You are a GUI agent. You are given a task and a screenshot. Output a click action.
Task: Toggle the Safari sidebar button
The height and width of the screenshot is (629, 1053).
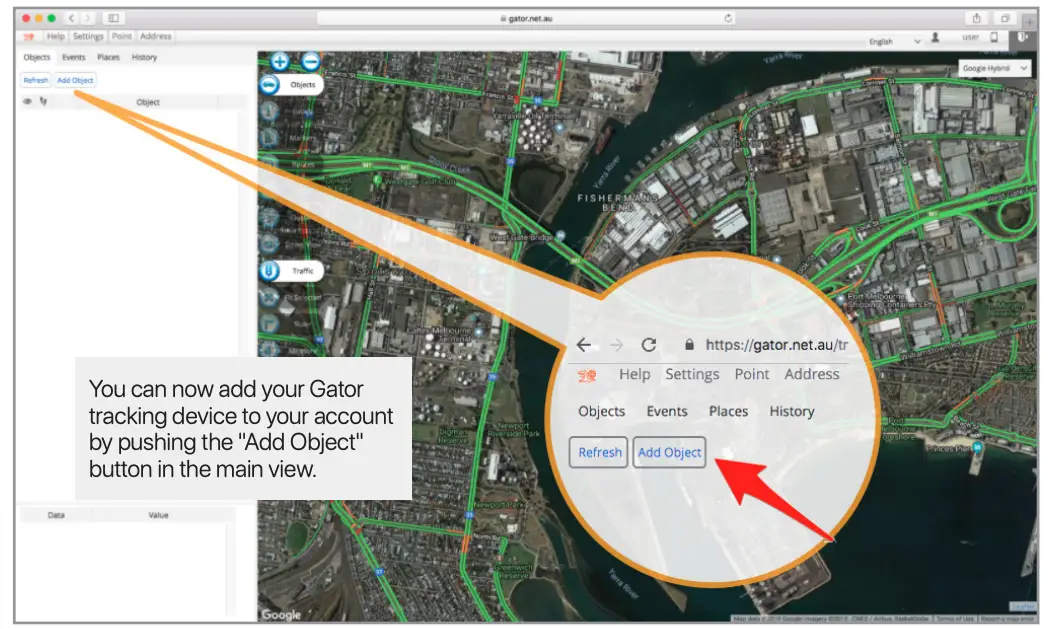(113, 18)
